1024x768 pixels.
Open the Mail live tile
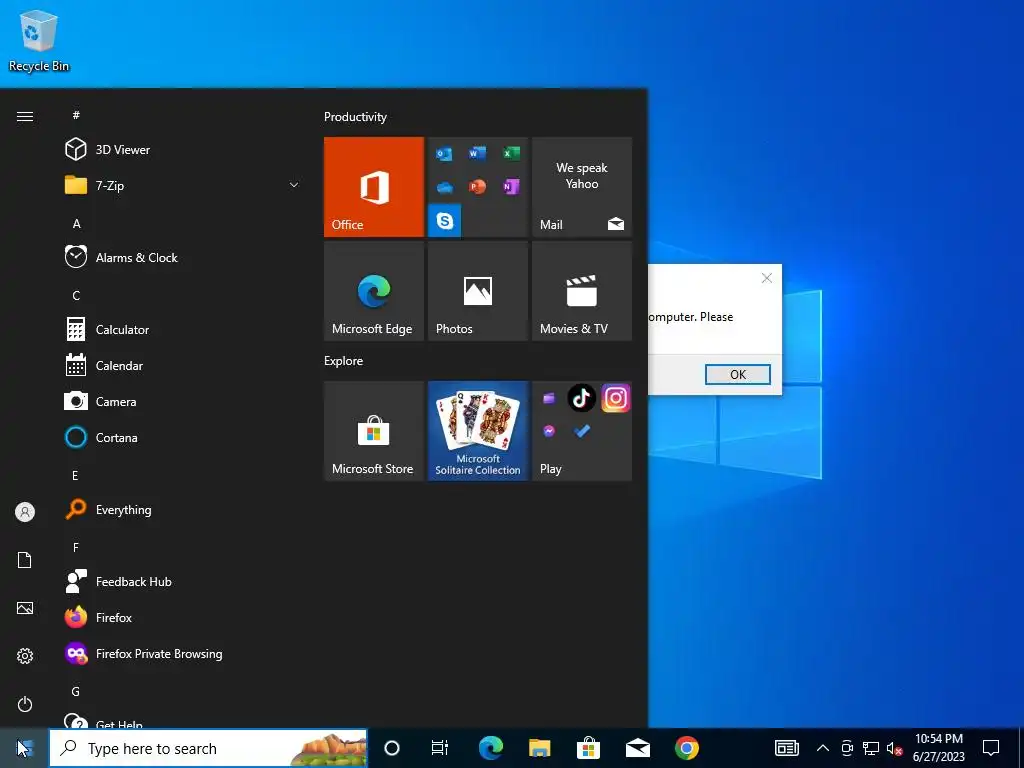582,187
